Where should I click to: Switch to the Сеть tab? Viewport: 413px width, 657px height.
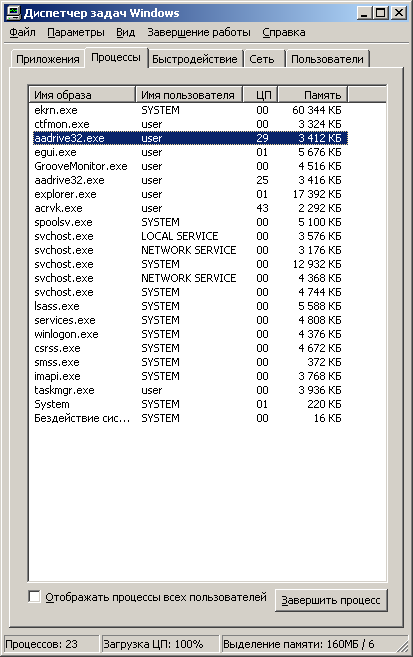pos(262,59)
